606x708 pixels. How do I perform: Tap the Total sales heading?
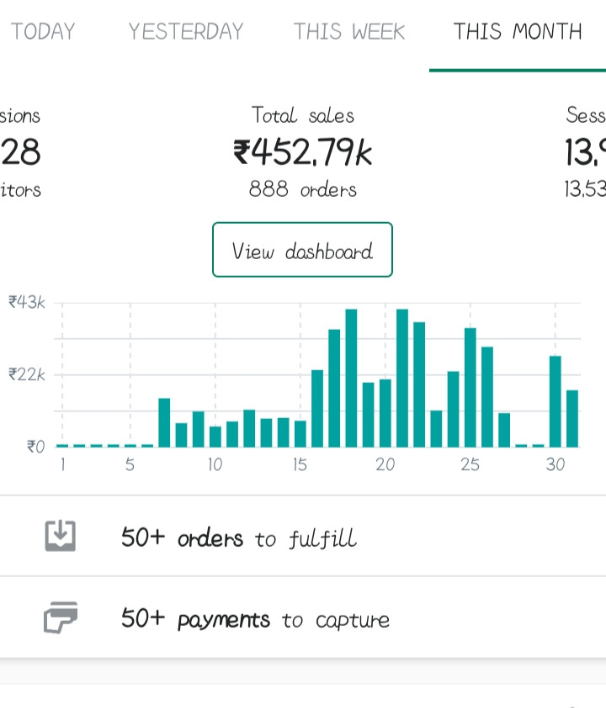(x=302, y=116)
